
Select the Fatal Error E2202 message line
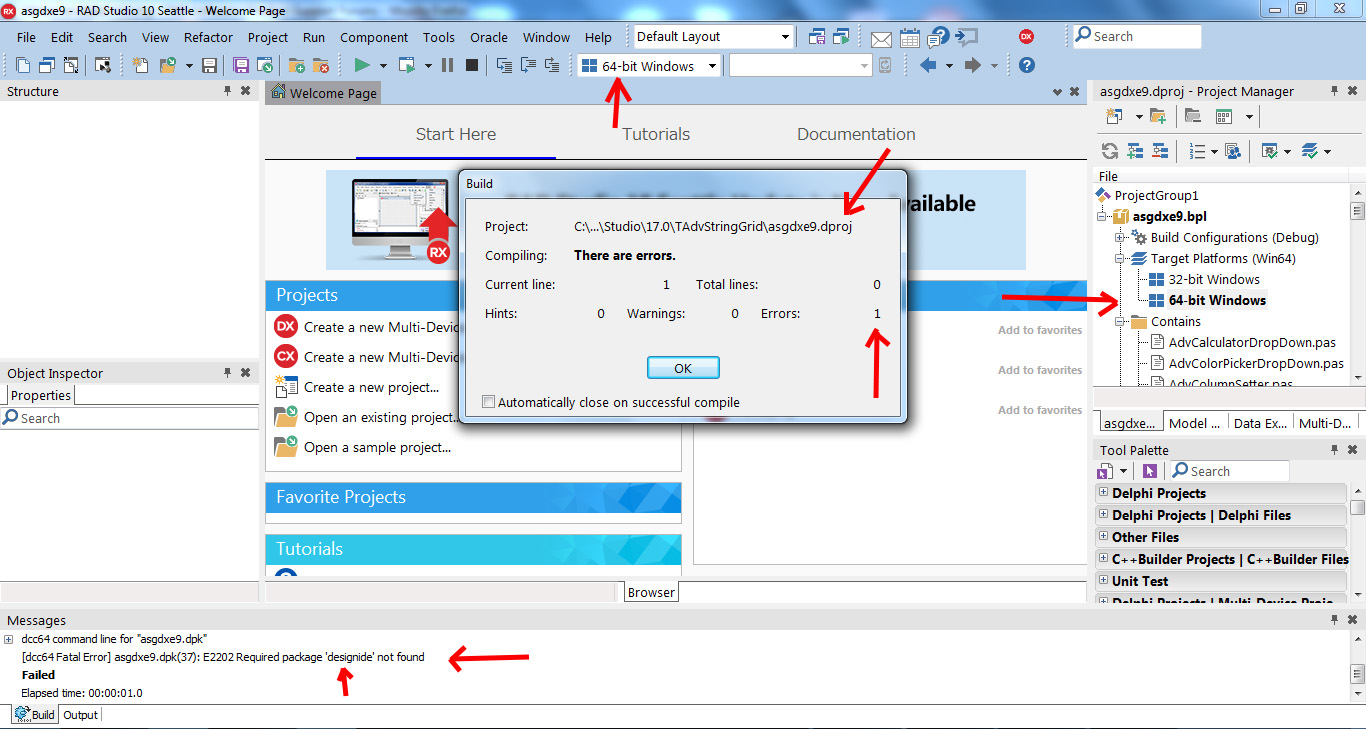pyautogui.click(x=223, y=657)
